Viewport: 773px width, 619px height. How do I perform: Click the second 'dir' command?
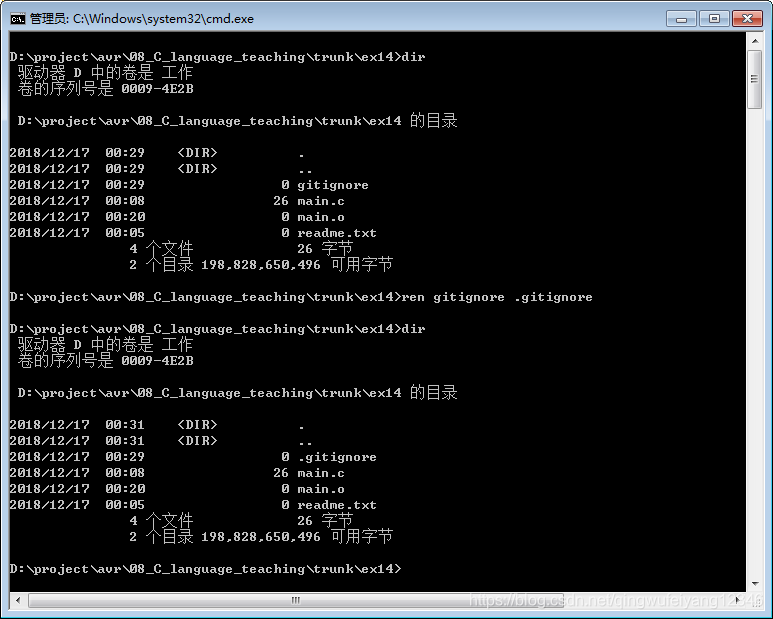pos(413,329)
